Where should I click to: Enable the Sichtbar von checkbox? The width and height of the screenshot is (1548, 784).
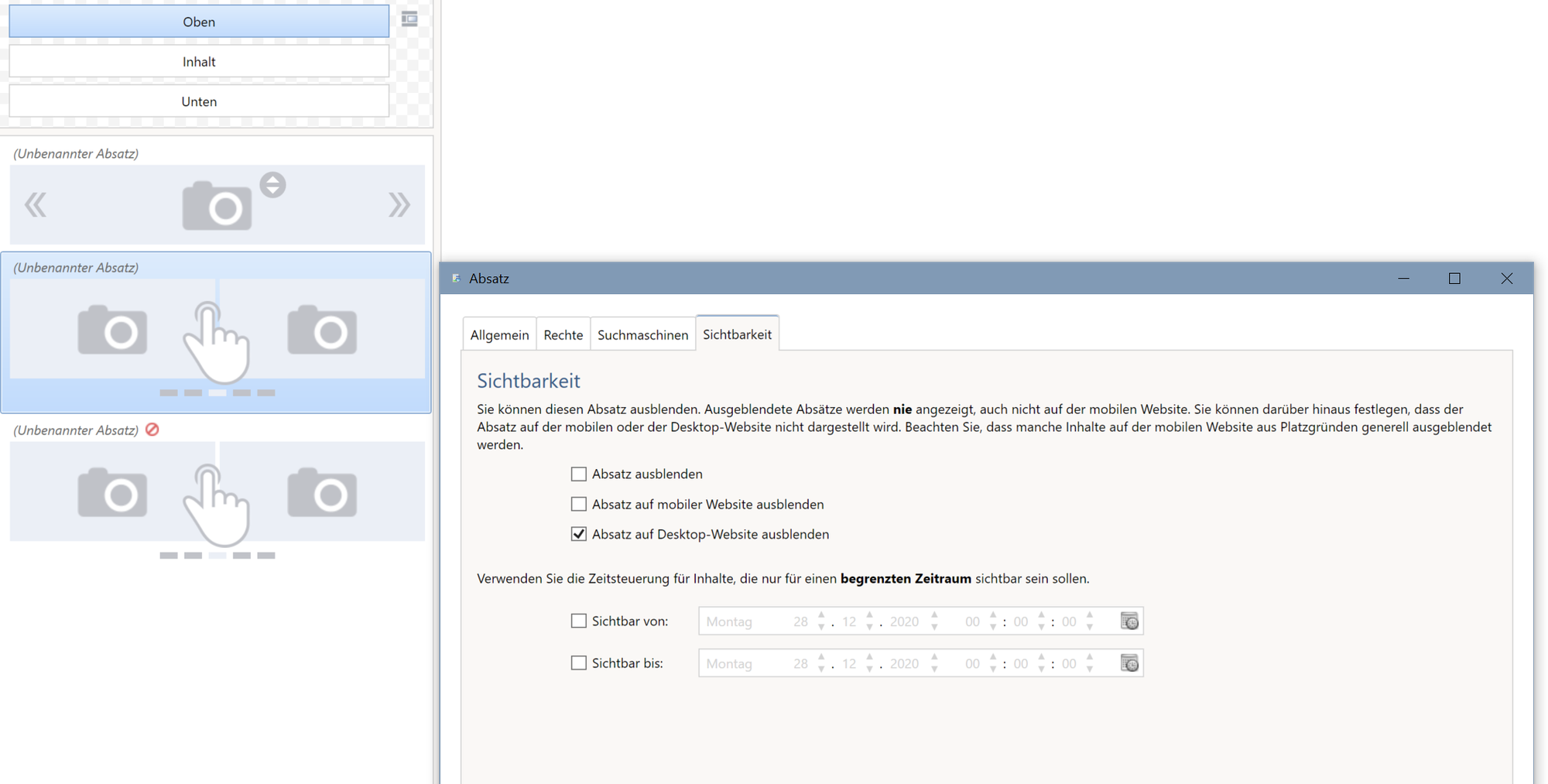pos(579,621)
